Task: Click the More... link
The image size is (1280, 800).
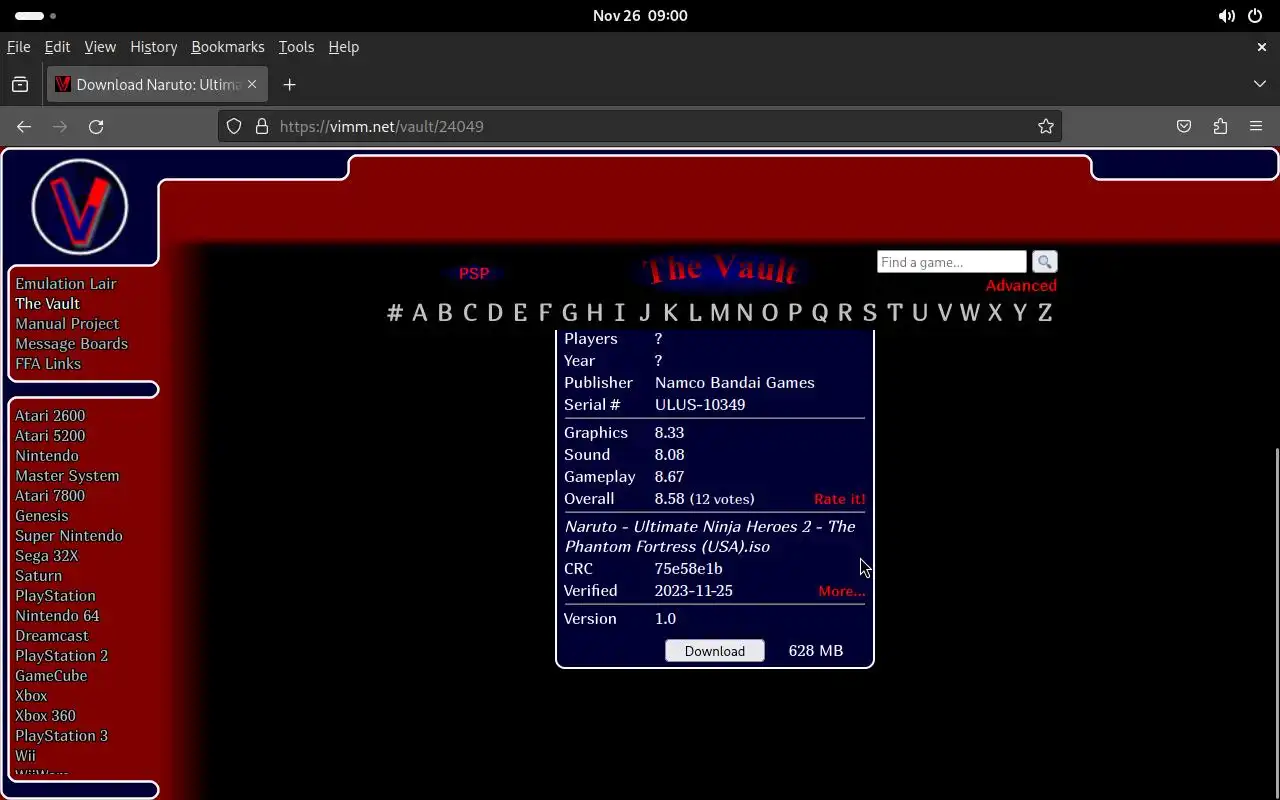Action: [x=842, y=591]
